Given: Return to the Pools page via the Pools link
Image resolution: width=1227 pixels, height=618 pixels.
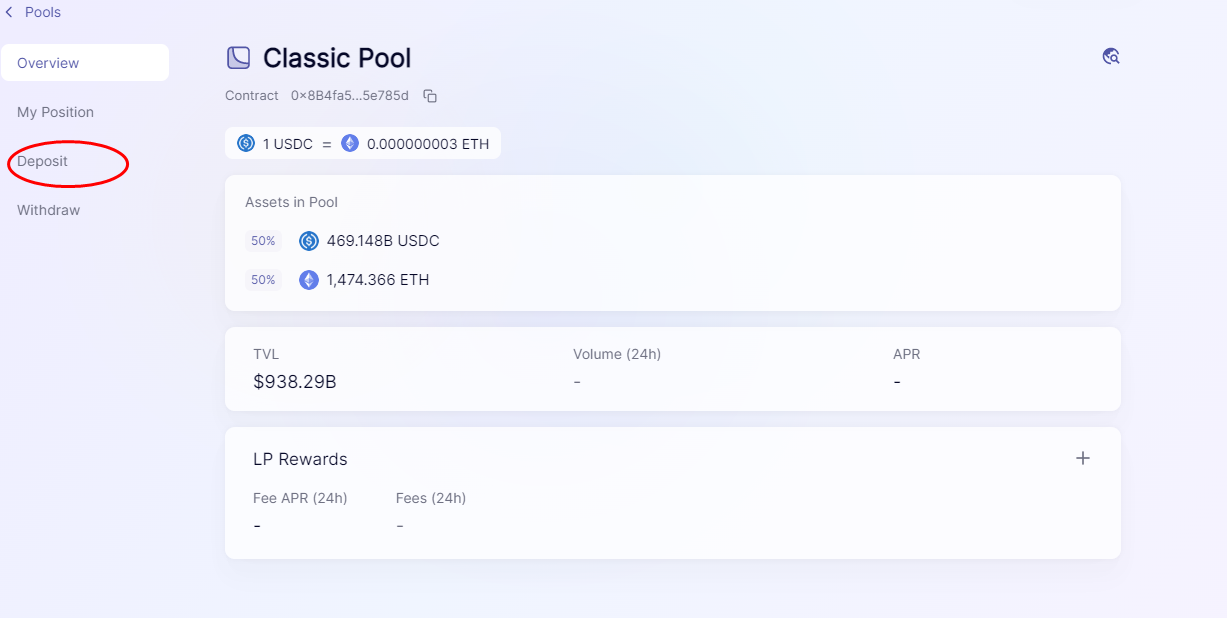Looking at the screenshot, I should coord(43,12).
